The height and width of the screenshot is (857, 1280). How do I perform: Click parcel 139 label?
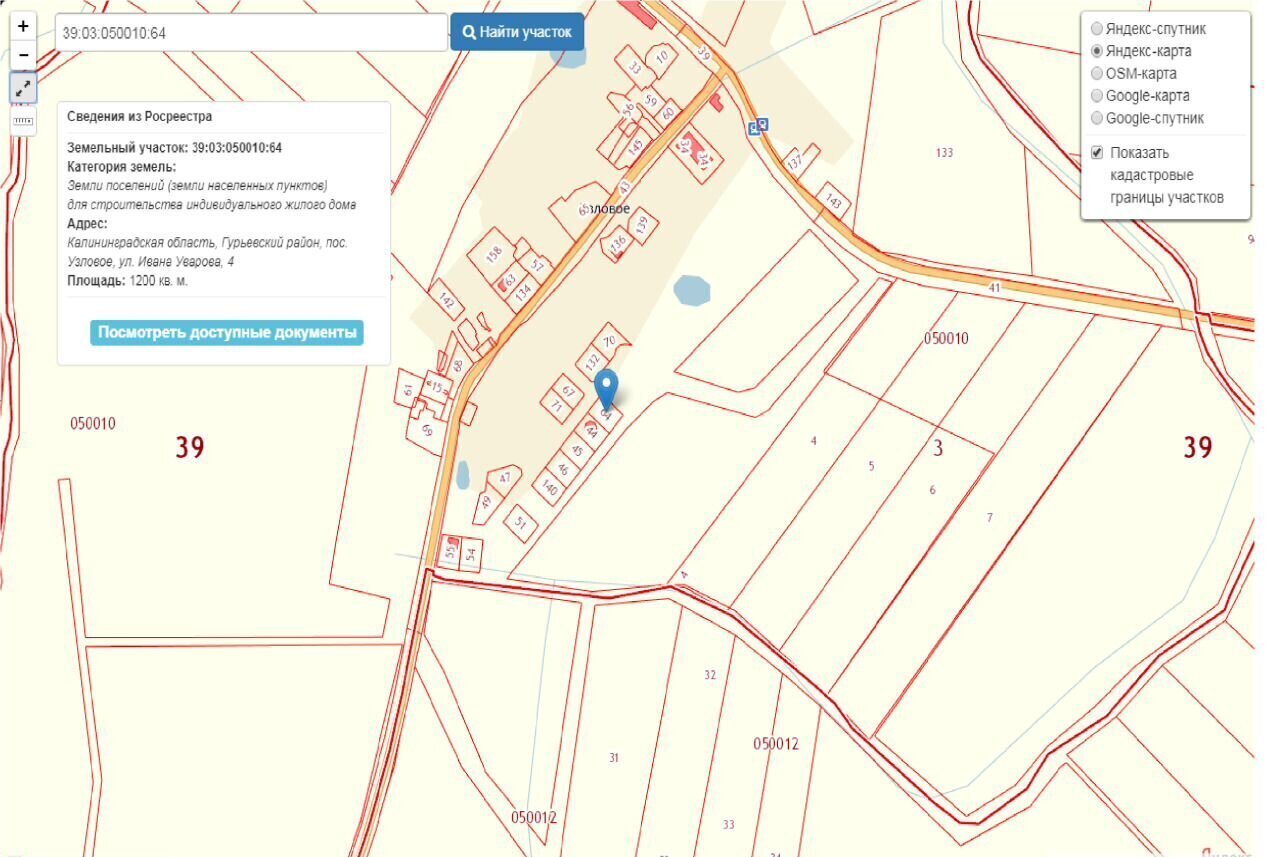click(x=642, y=225)
